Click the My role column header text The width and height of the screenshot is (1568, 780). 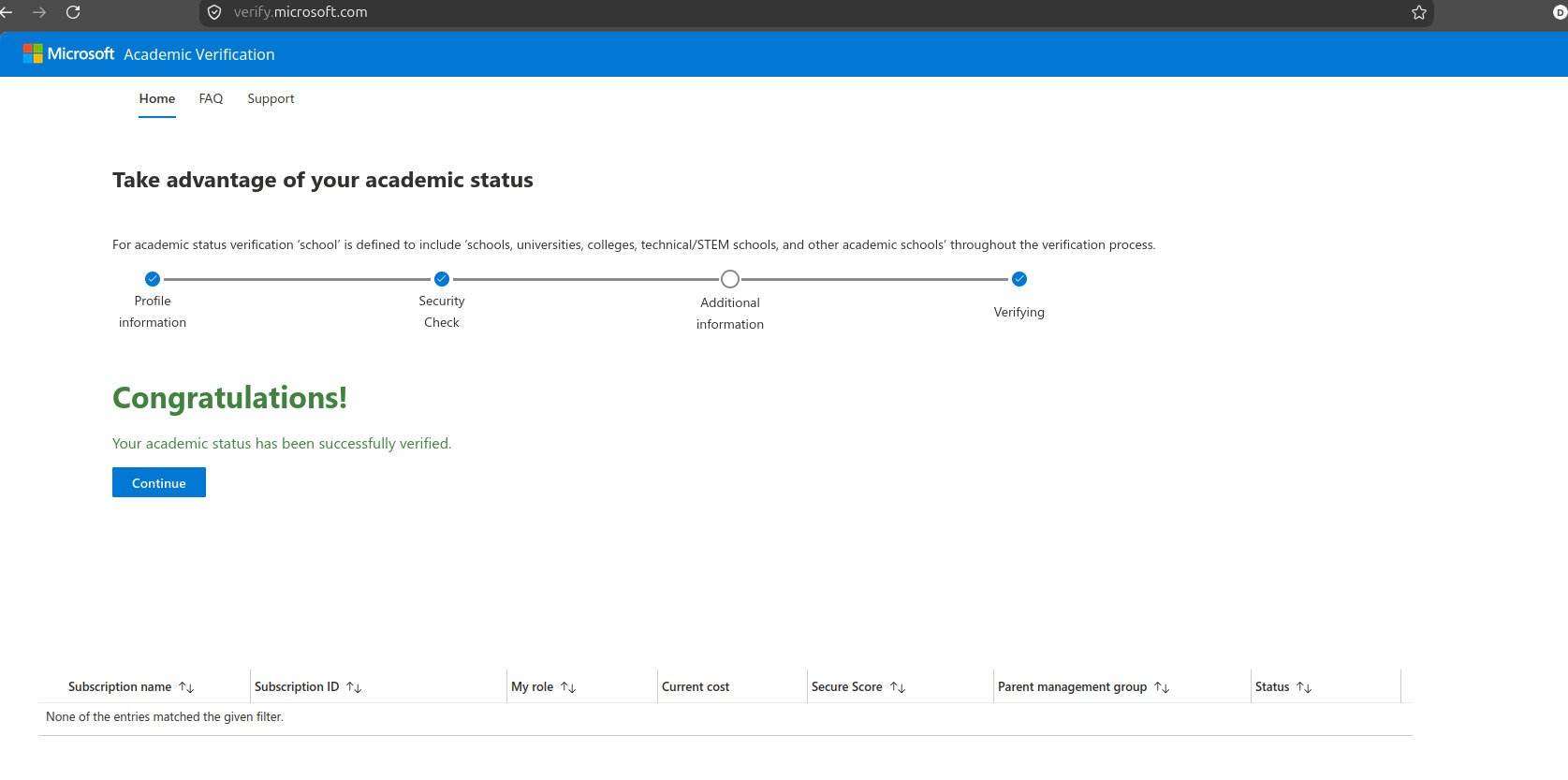tap(533, 686)
